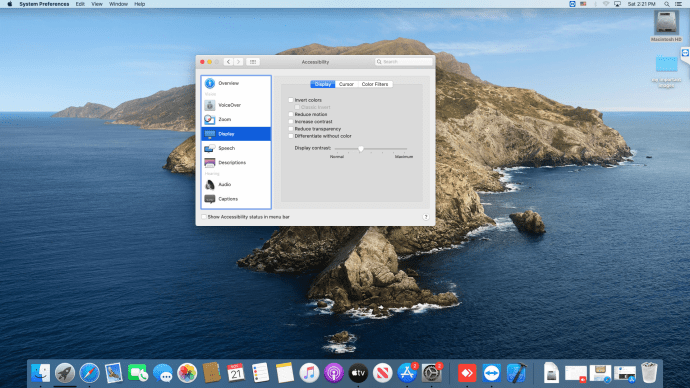Image resolution: width=690 pixels, height=388 pixels.
Task: Select the Audio hearing settings
Action: coord(236,185)
